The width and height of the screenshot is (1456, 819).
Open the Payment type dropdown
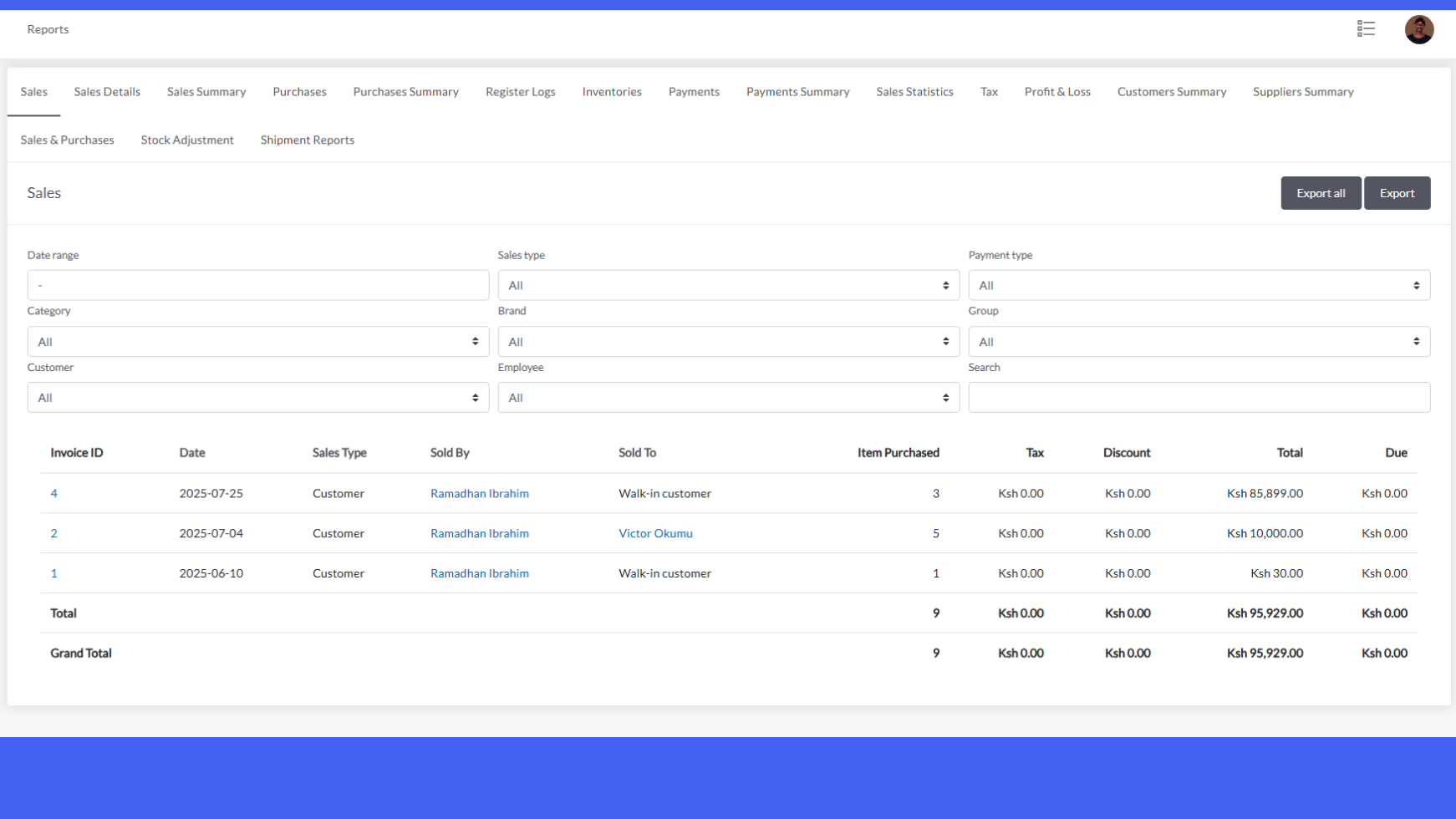coord(1199,285)
